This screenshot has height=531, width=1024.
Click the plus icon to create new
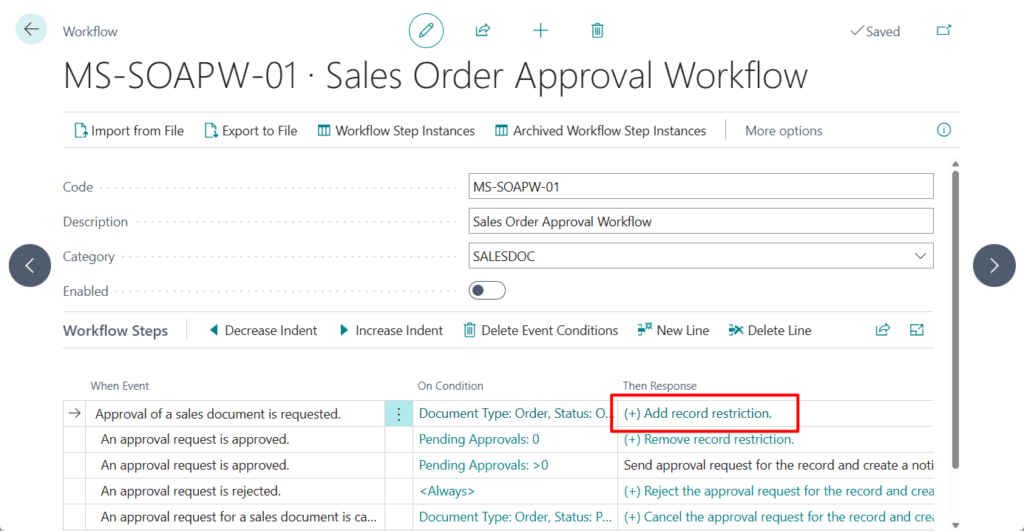click(x=540, y=31)
